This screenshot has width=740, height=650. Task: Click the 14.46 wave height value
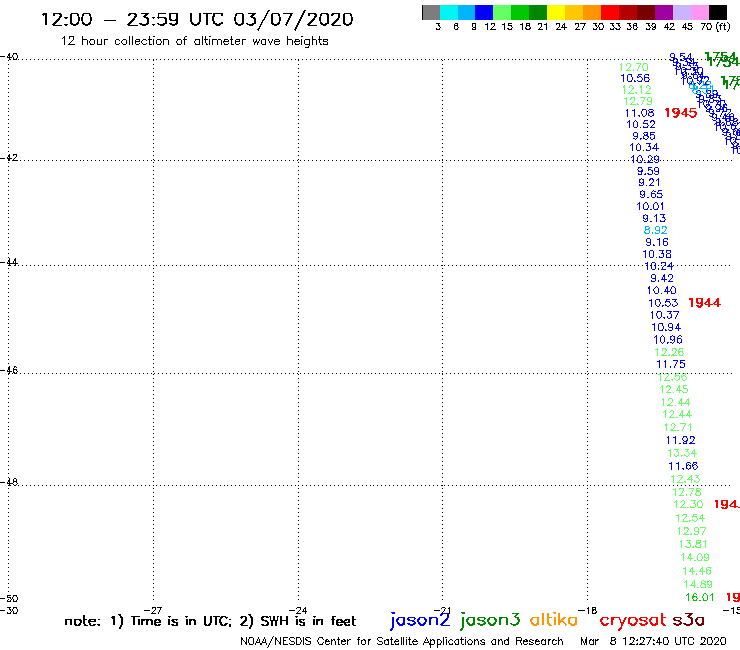[697, 571]
